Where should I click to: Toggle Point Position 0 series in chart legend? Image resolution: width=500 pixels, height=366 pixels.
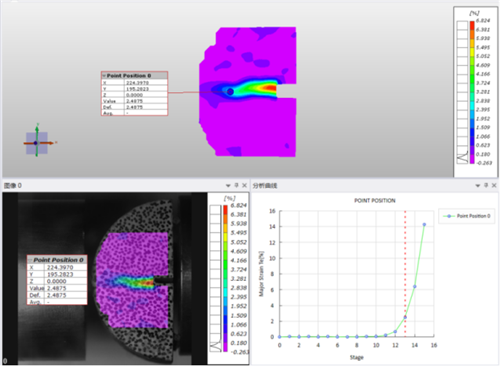click(466, 216)
